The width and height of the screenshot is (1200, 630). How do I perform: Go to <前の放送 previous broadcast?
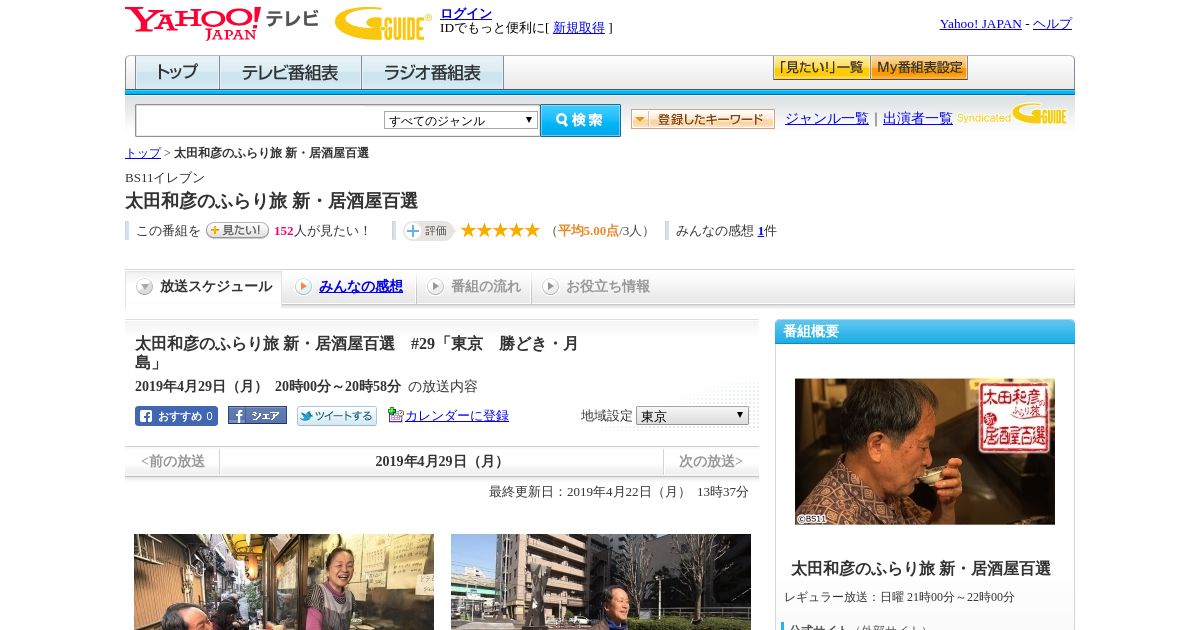173,461
